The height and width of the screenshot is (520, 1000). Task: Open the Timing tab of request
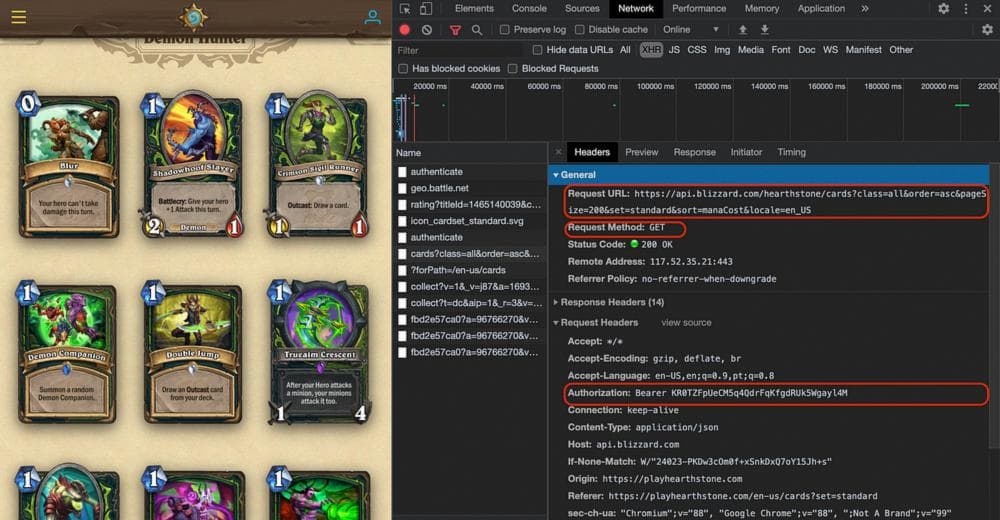tap(791, 152)
